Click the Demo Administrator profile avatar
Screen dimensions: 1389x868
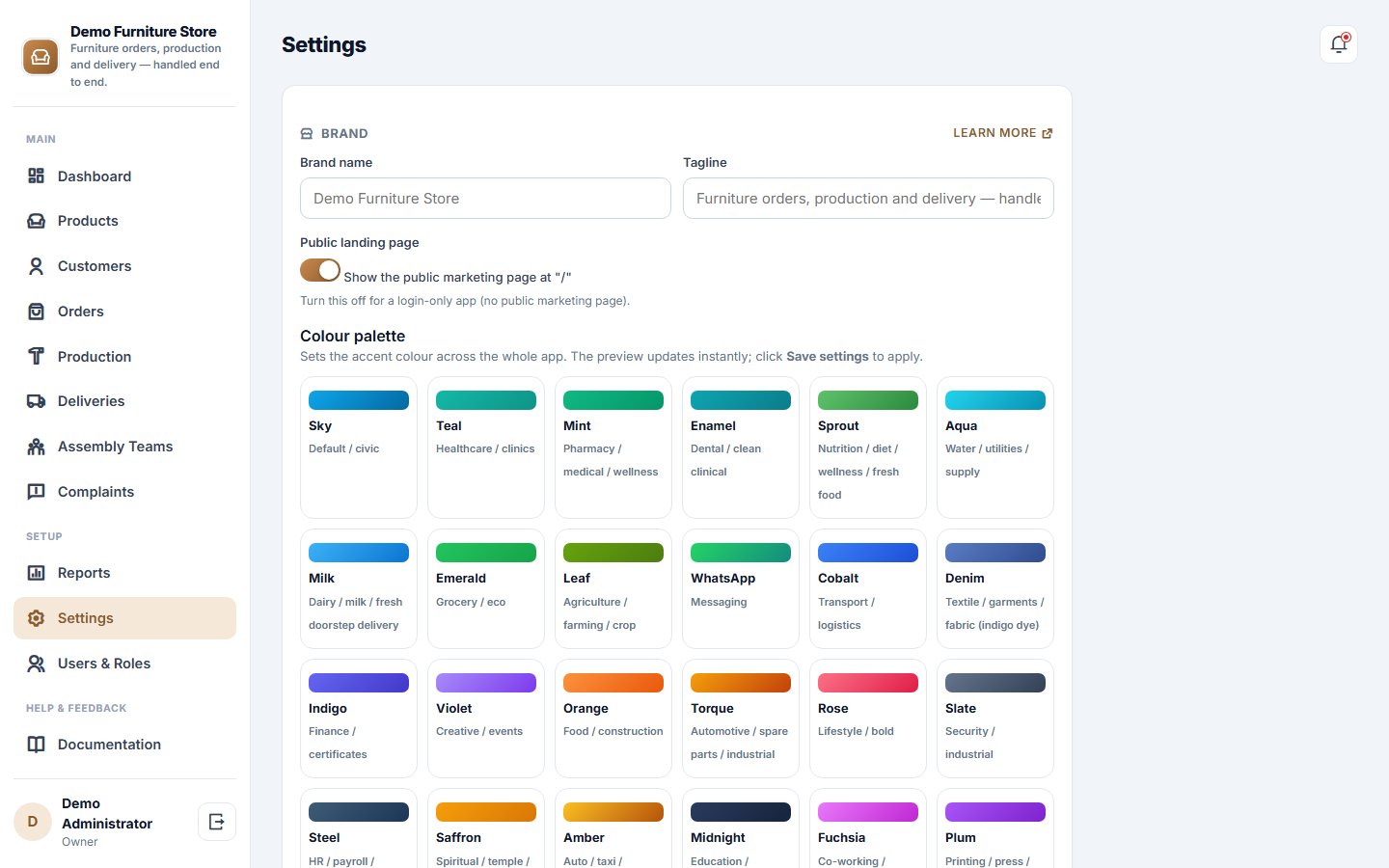33,822
